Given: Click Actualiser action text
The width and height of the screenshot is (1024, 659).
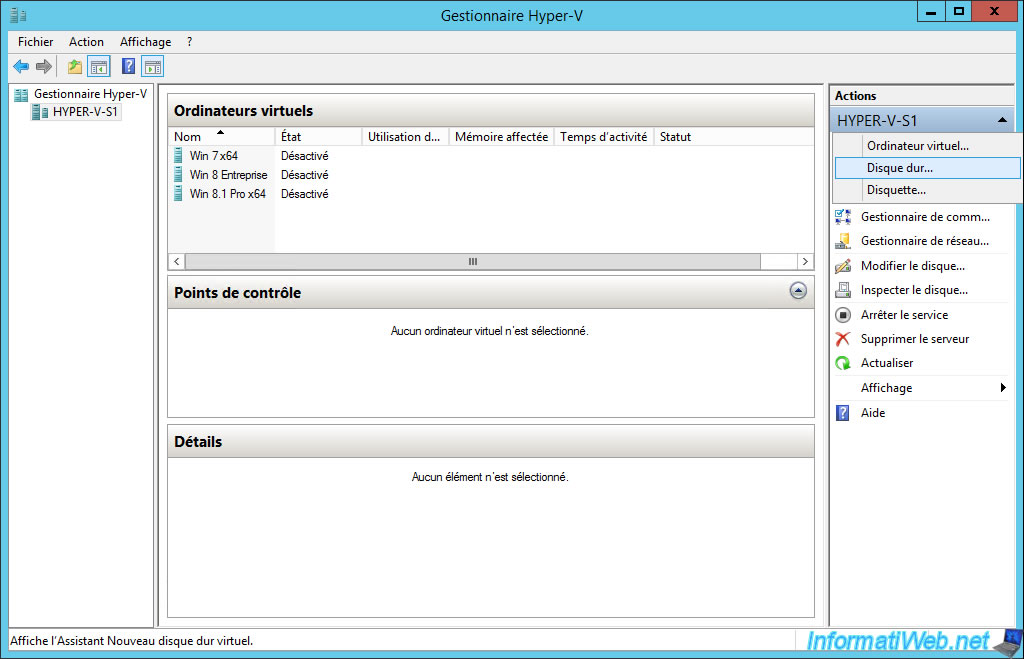Looking at the screenshot, I should coord(887,363).
